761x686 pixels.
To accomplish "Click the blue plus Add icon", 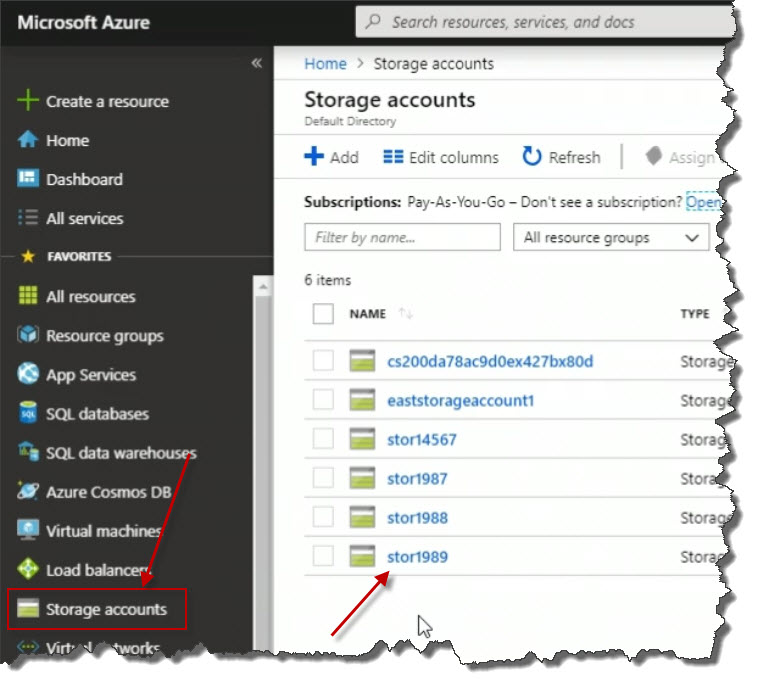I will (x=314, y=156).
